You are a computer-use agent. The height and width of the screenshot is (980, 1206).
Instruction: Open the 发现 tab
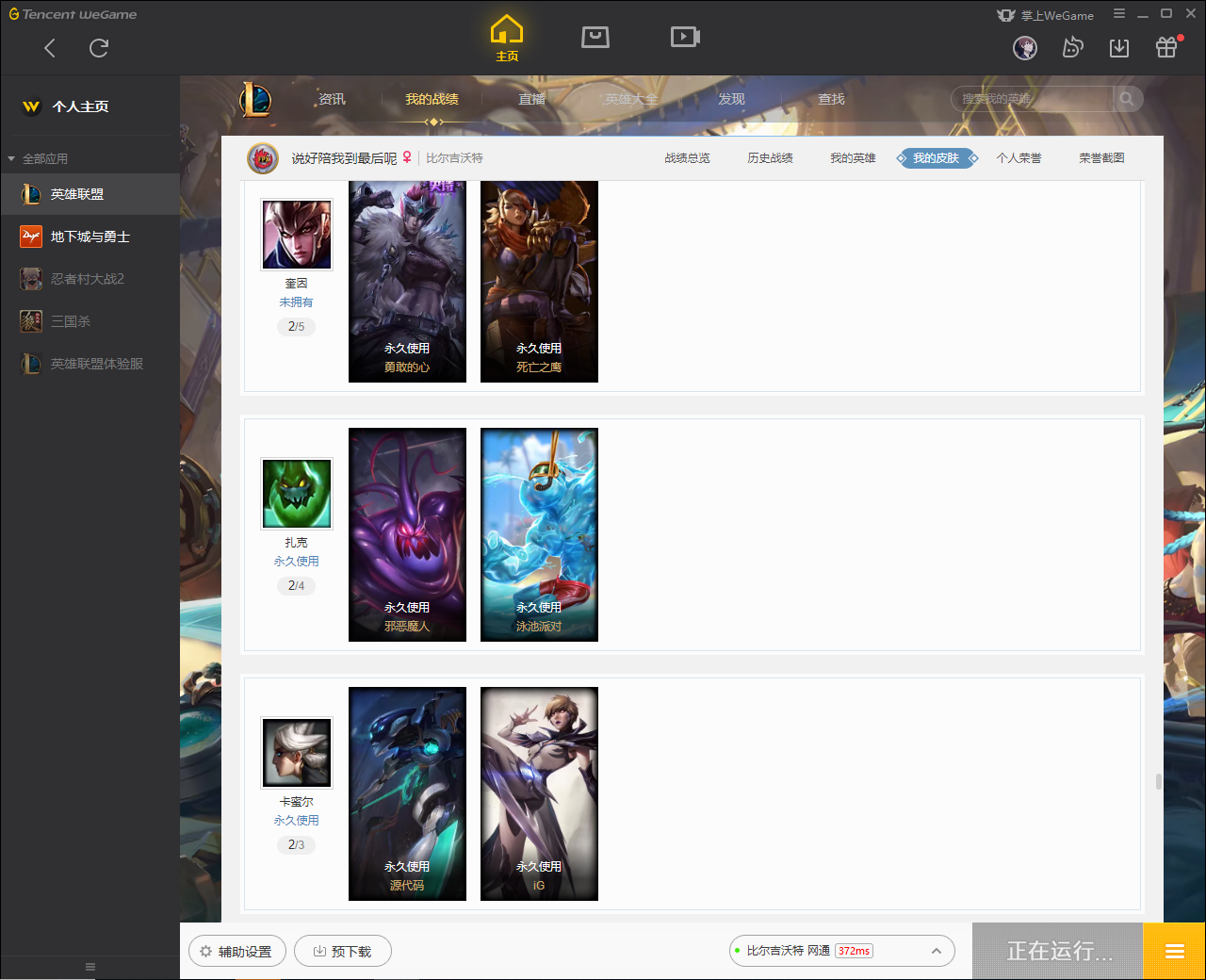point(731,99)
